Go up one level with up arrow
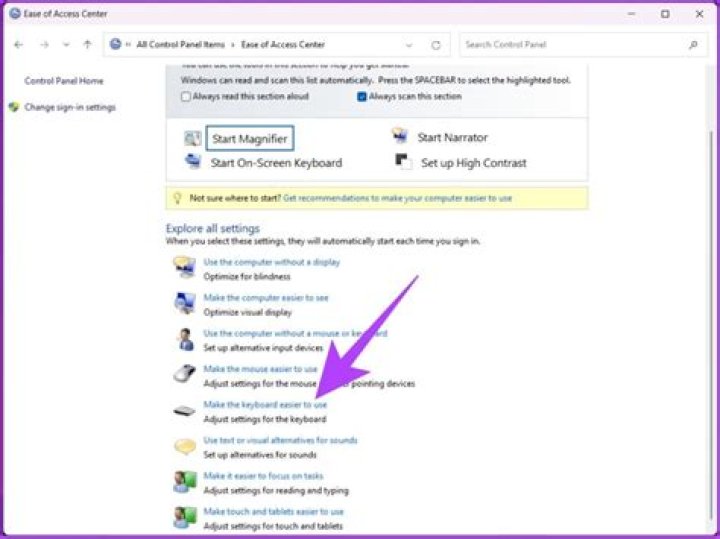This screenshot has height=539, width=720. [87, 44]
